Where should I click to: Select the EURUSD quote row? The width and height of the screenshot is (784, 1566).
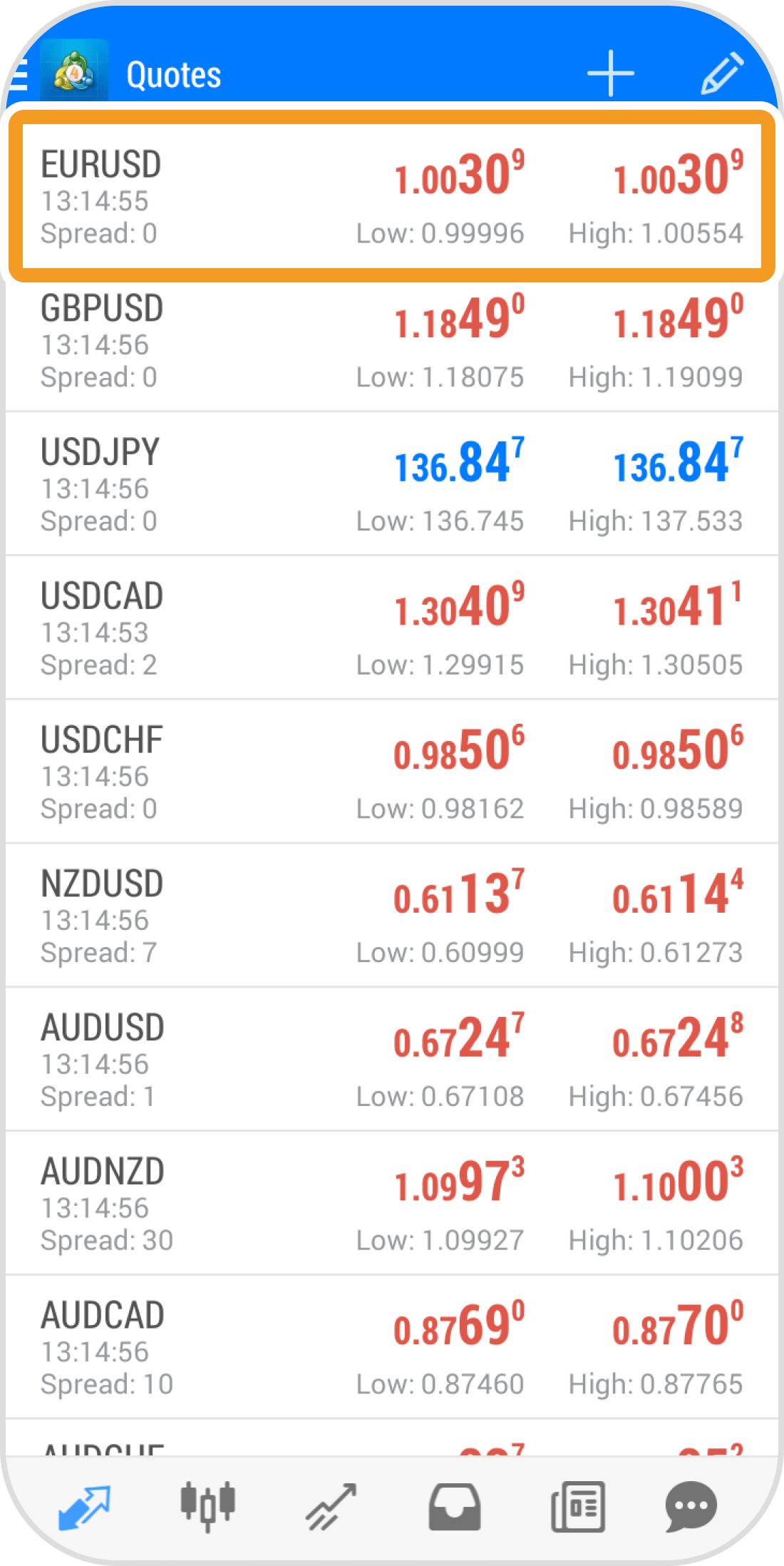391,197
